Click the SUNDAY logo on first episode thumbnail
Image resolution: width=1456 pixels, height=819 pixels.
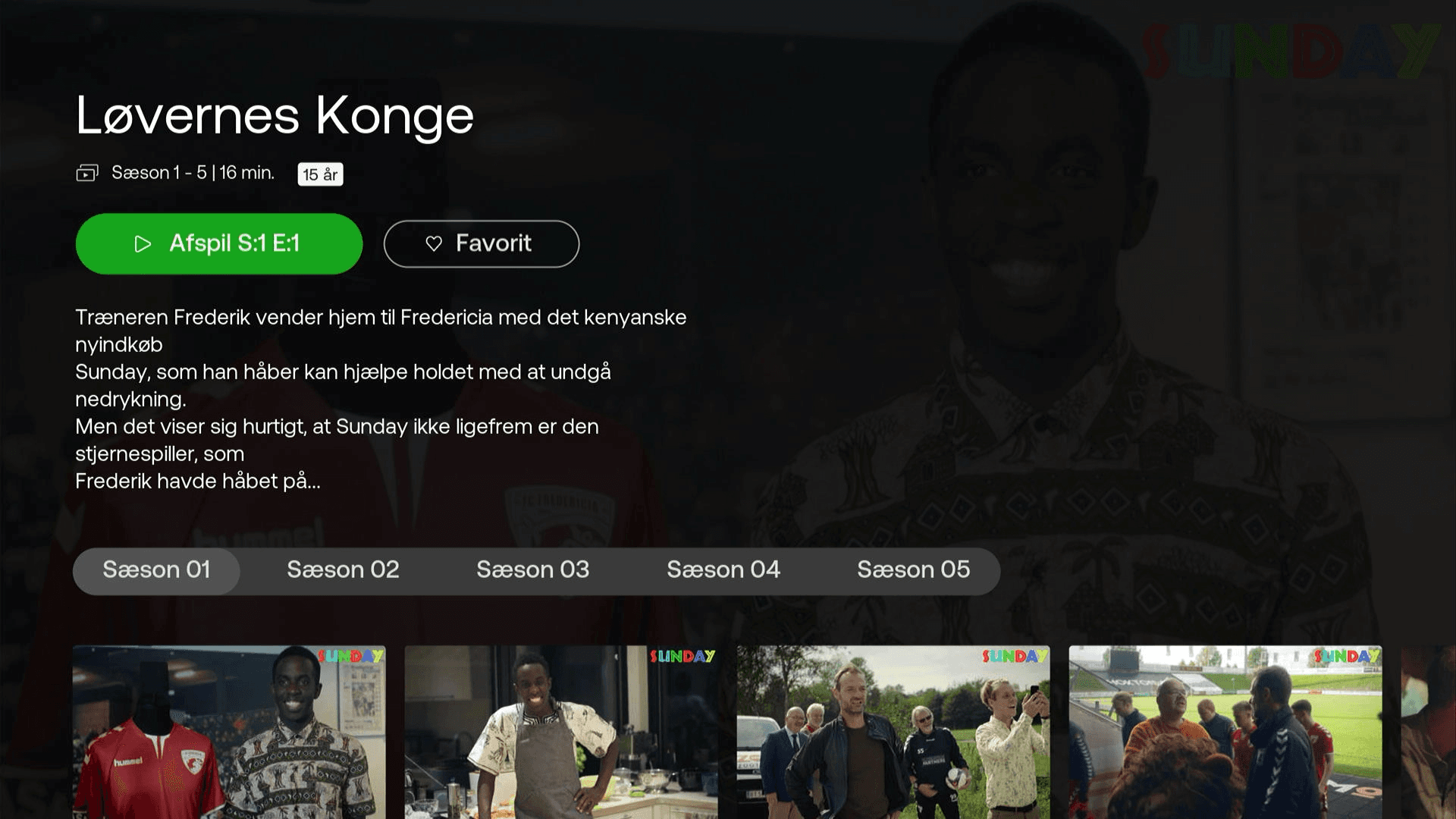(350, 656)
